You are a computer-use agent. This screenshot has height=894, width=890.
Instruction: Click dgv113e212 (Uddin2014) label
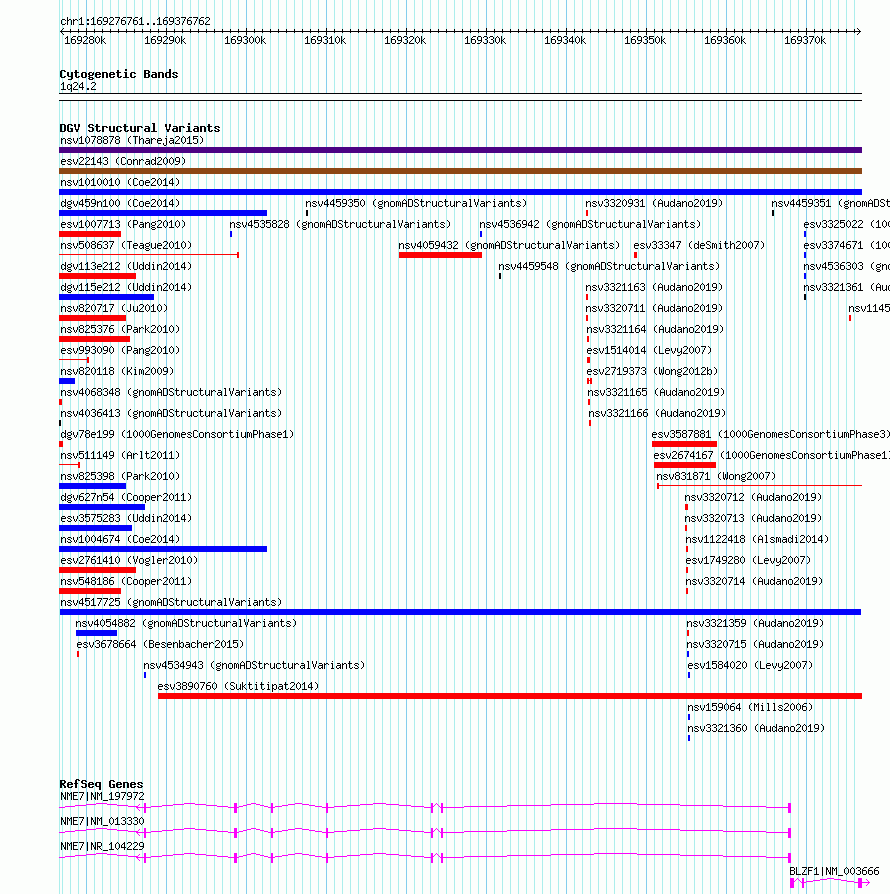126,267
